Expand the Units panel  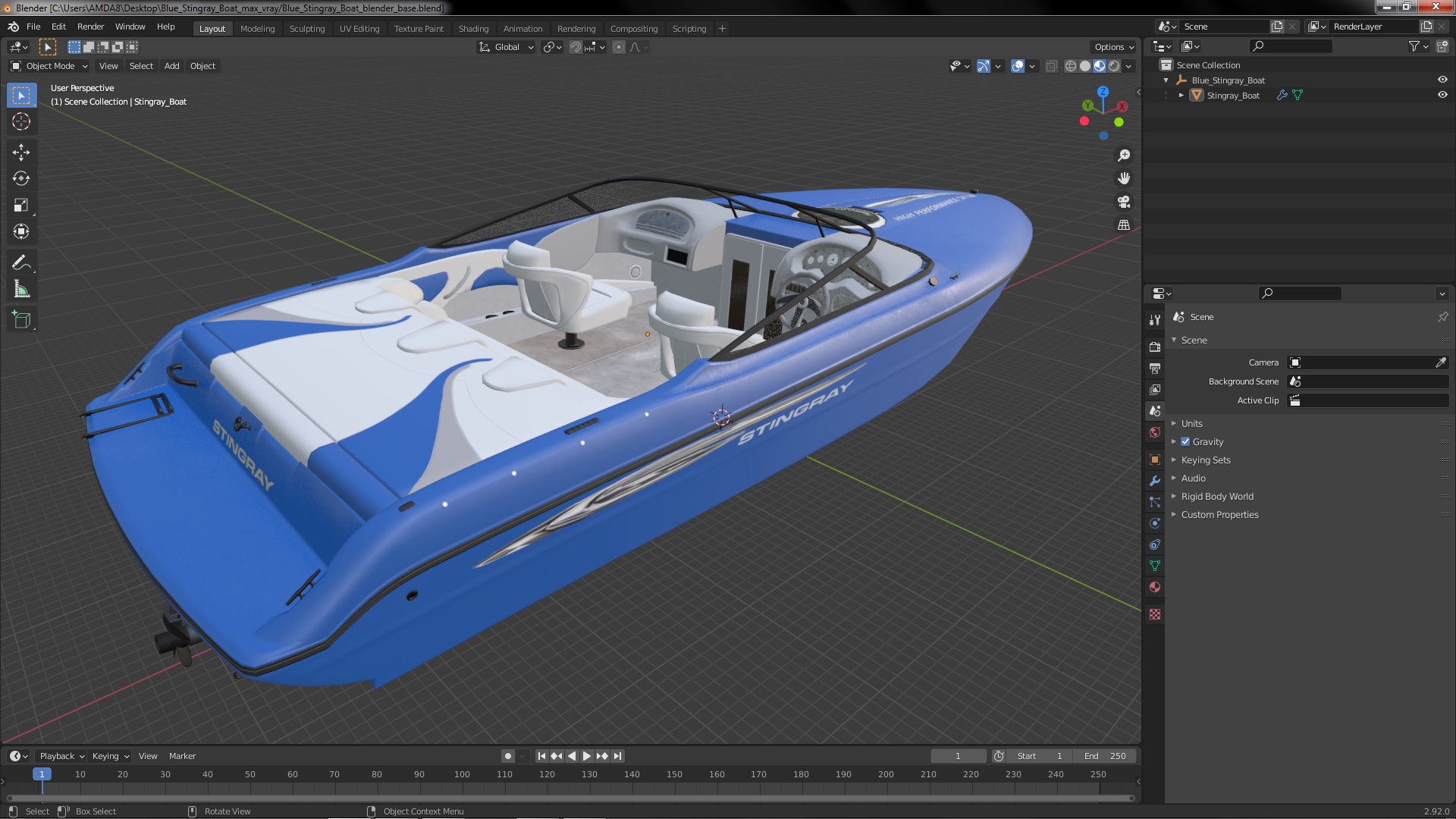(x=1191, y=424)
